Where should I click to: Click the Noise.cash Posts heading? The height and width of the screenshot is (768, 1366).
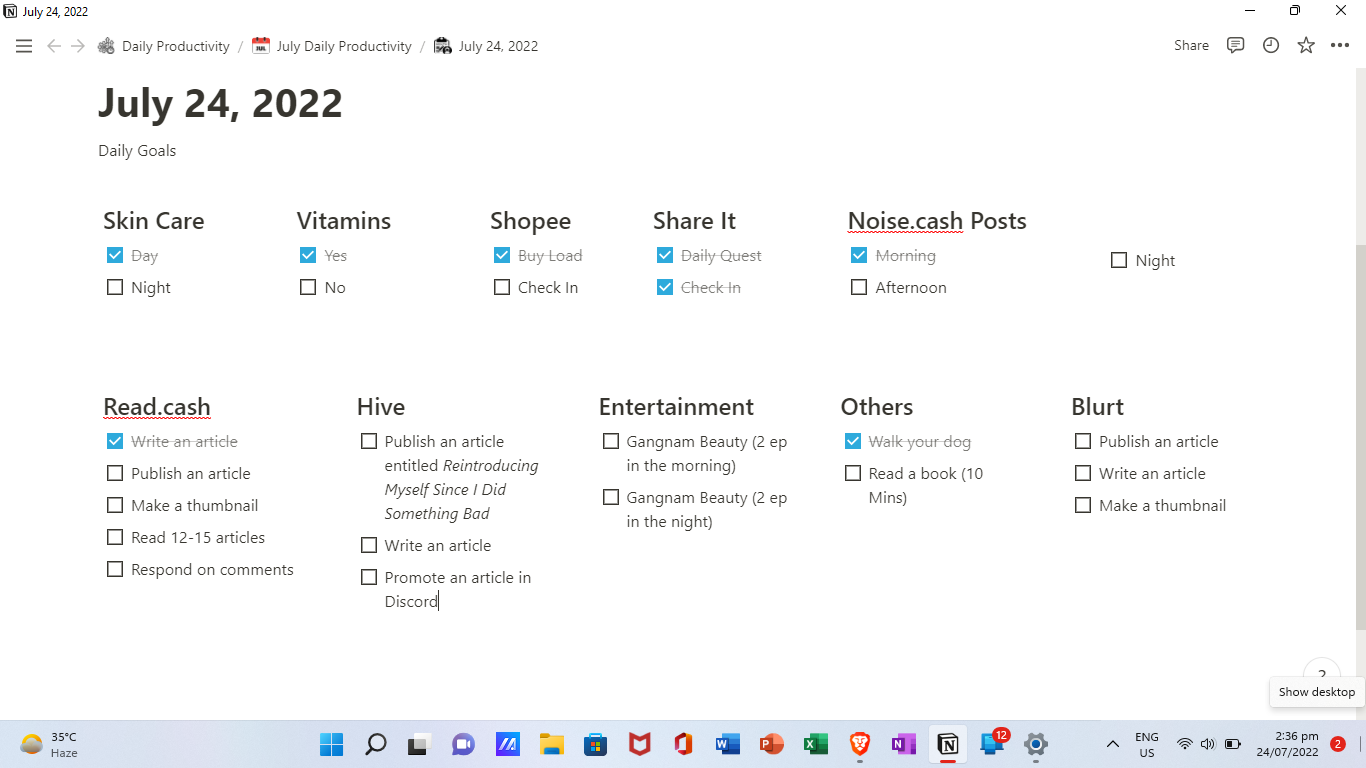[937, 221]
